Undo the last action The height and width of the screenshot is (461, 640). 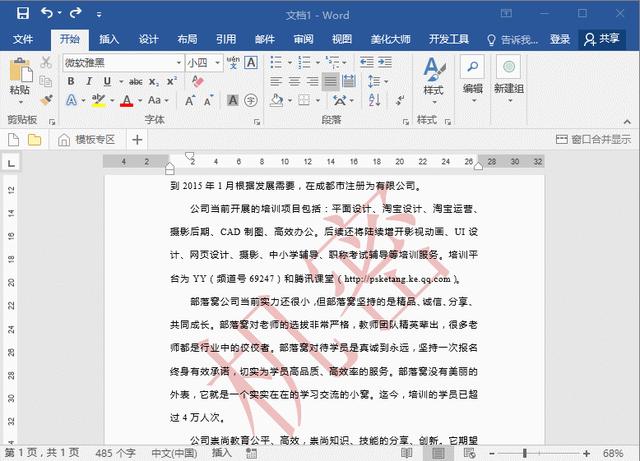tap(47, 14)
